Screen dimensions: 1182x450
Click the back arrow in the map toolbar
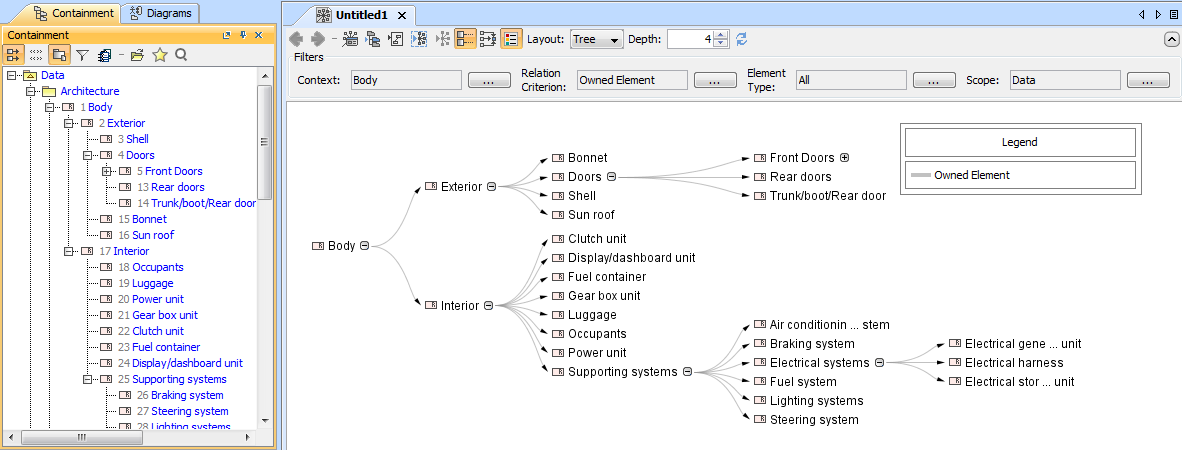pyautogui.click(x=296, y=39)
